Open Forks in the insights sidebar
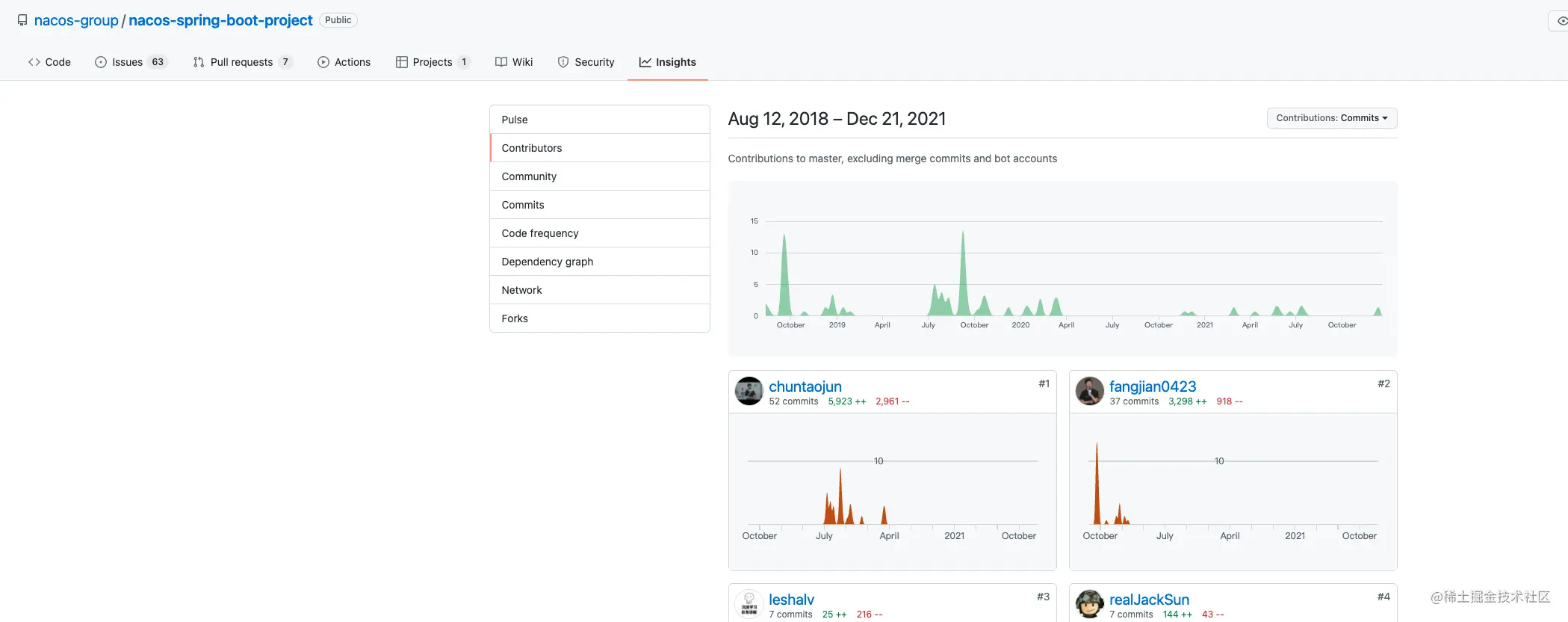Screen dimensions: 1568x622 600,318
